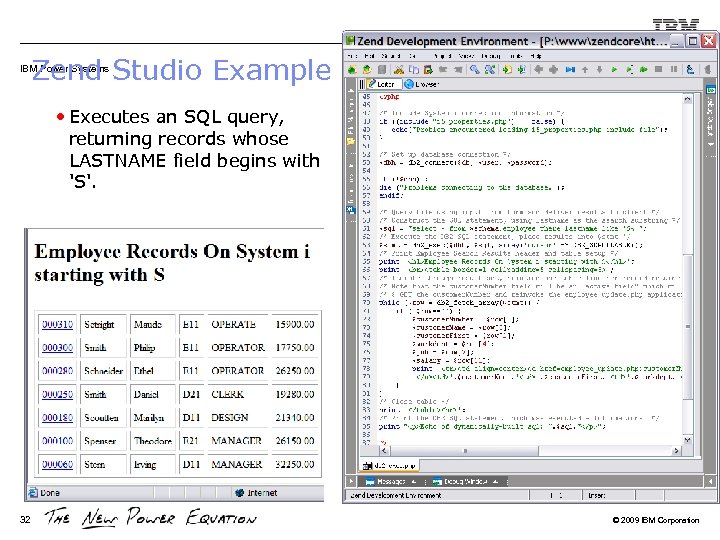Open employee link 000250
This screenshot has width=720, height=540.
[x=57, y=394]
